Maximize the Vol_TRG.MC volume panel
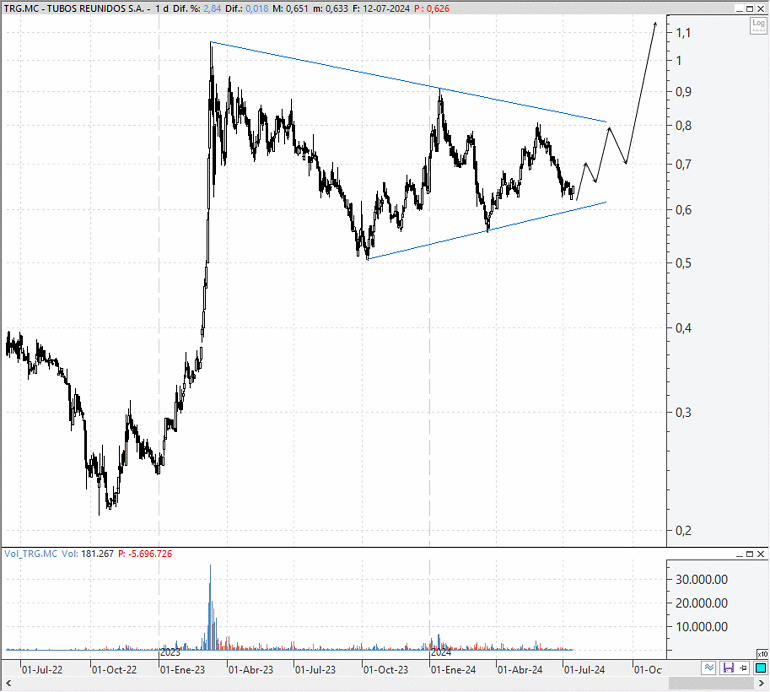This screenshot has height=692, width=770. 750,554
